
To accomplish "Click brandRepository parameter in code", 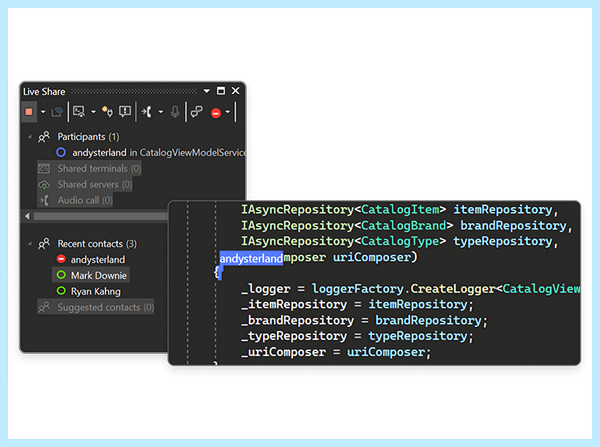I will click(x=513, y=226).
